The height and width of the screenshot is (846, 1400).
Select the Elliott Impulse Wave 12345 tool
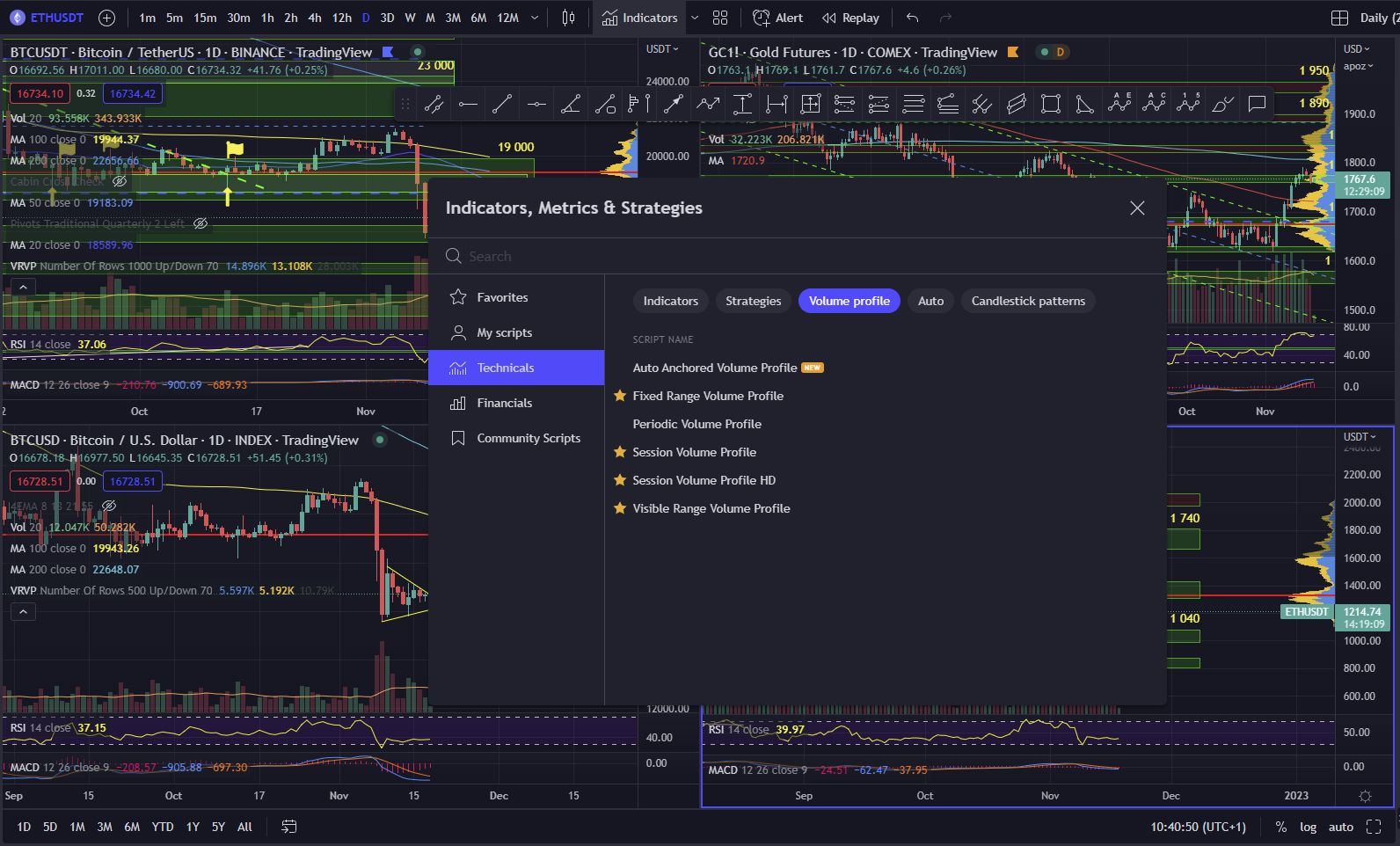(1188, 105)
